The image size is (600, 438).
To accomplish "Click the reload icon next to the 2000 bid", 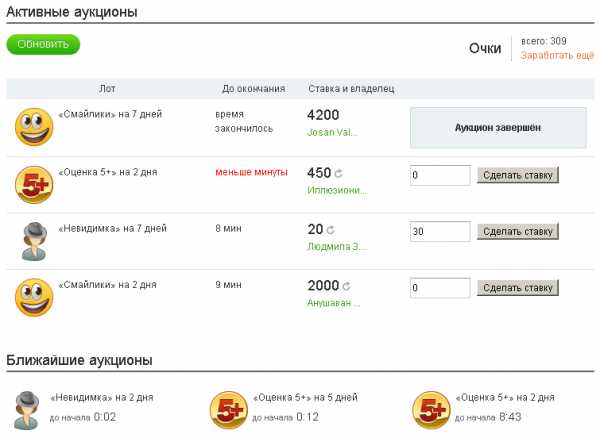I will (x=346, y=286).
